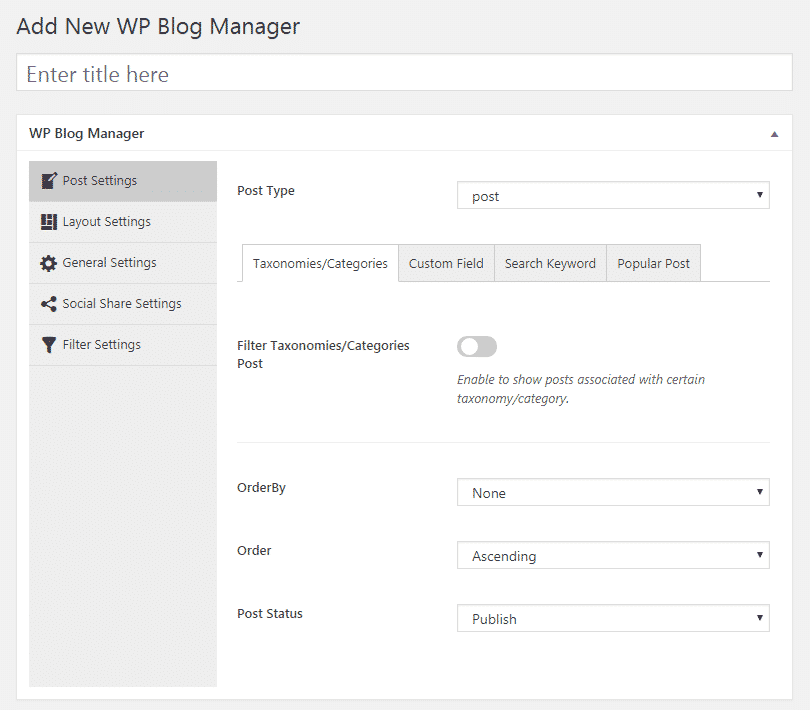Image resolution: width=810 pixels, height=710 pixels.
Task: Click the OrderBy label
Action: [261, 488]
